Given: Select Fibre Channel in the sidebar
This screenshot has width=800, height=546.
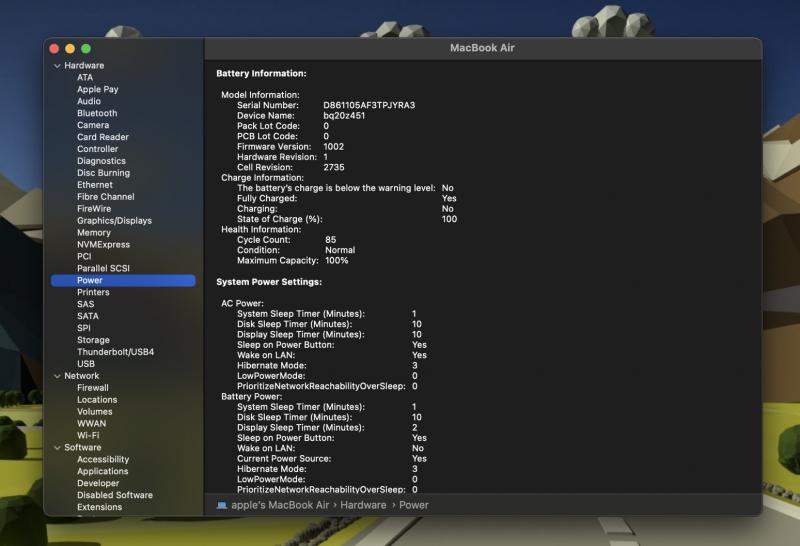Looking at the screenshot, I should point(106,196).
